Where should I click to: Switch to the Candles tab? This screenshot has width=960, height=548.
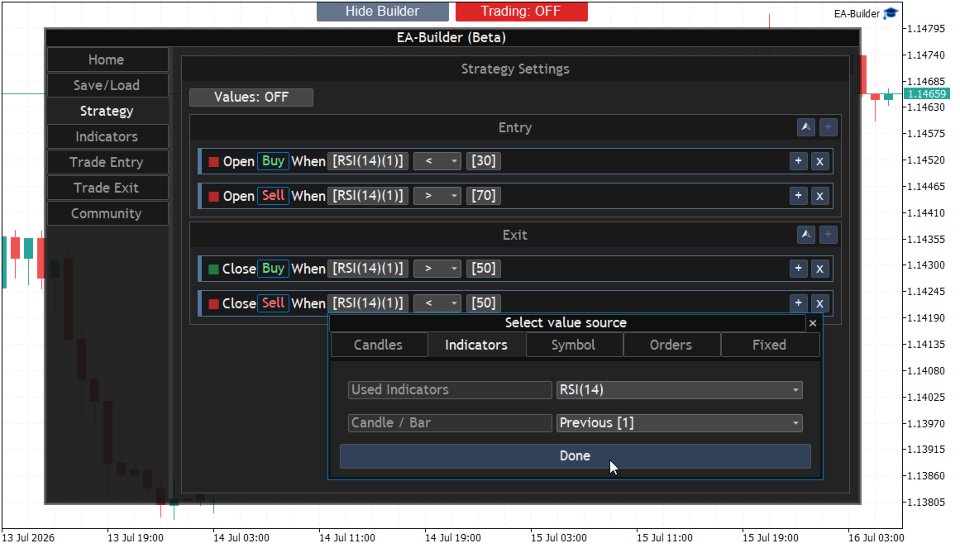click(x=378, y=345)
